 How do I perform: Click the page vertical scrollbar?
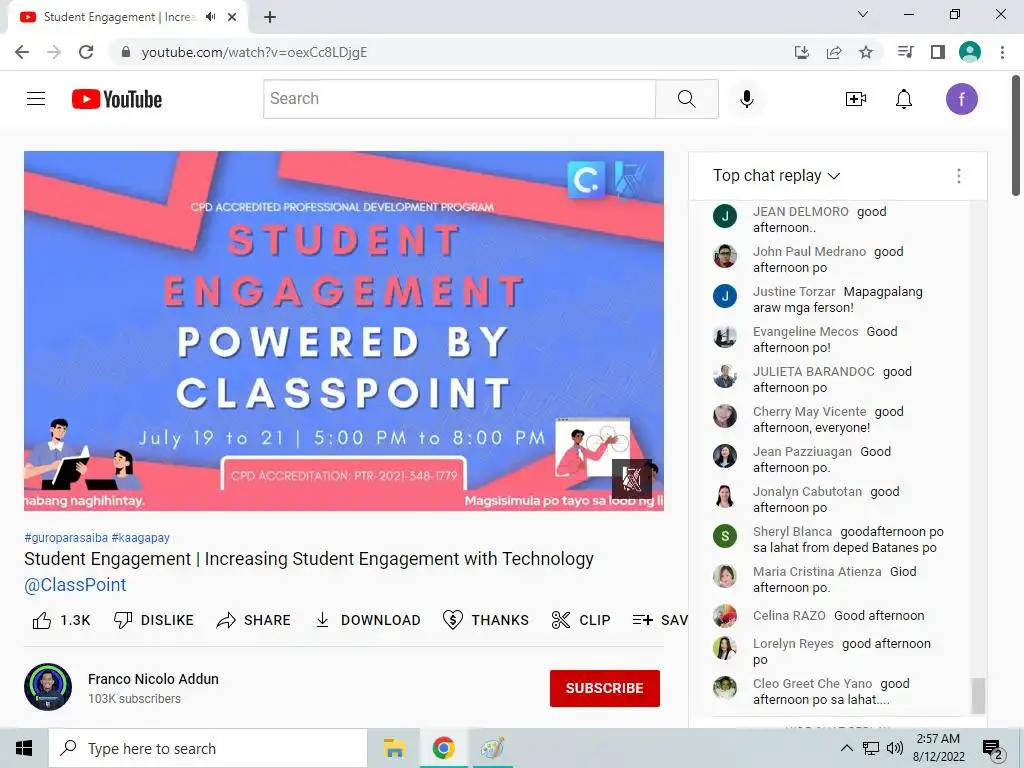pyautogui.click(x=1016, y=135)
